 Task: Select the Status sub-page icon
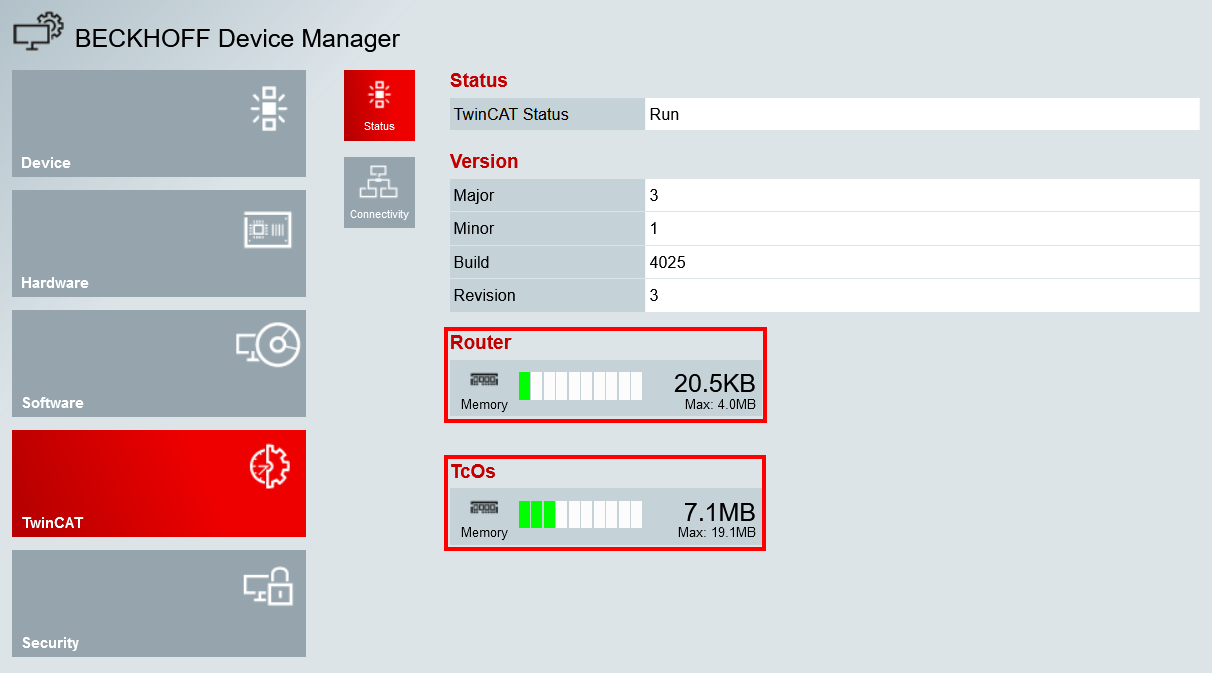tap(379, 105)
